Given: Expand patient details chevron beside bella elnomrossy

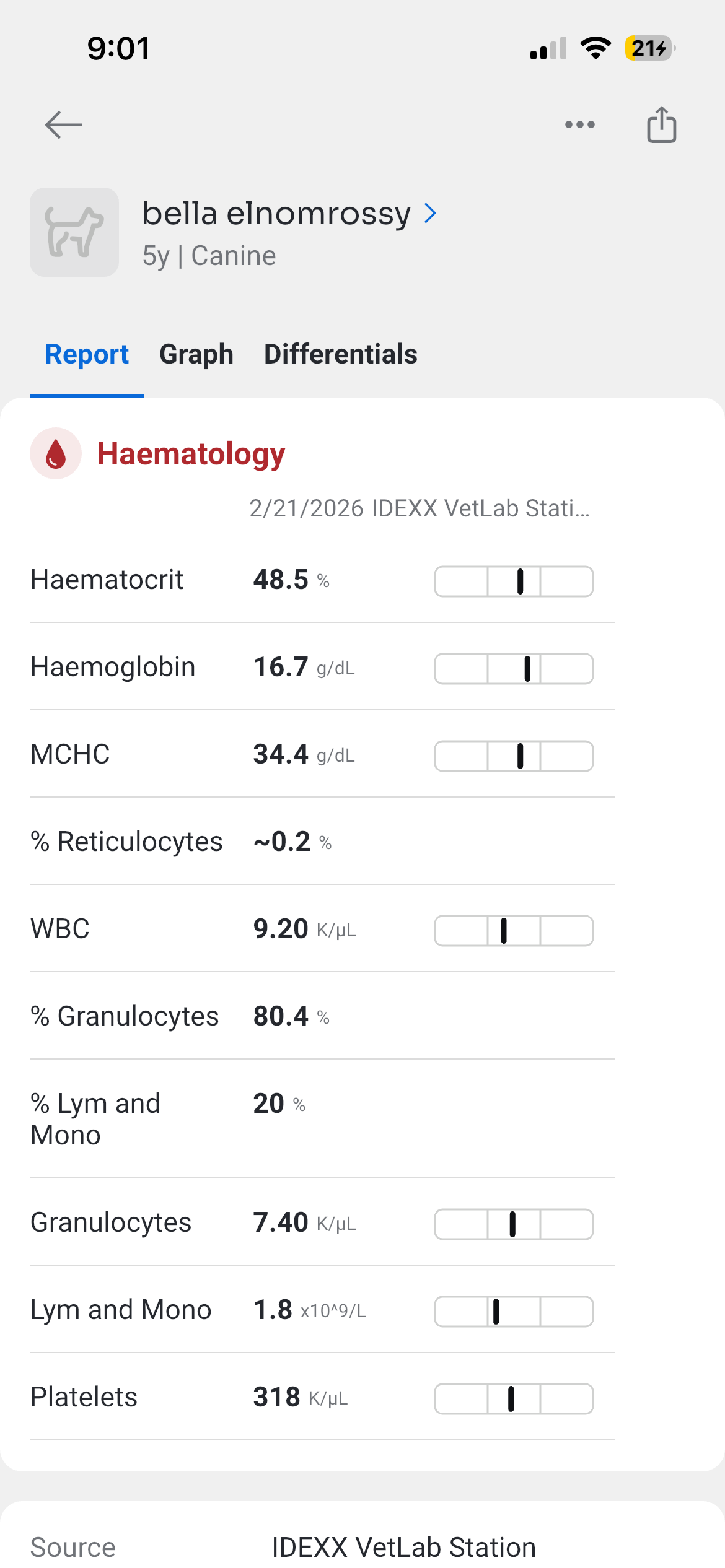Looking at the screenshot, I should (431, 214).
